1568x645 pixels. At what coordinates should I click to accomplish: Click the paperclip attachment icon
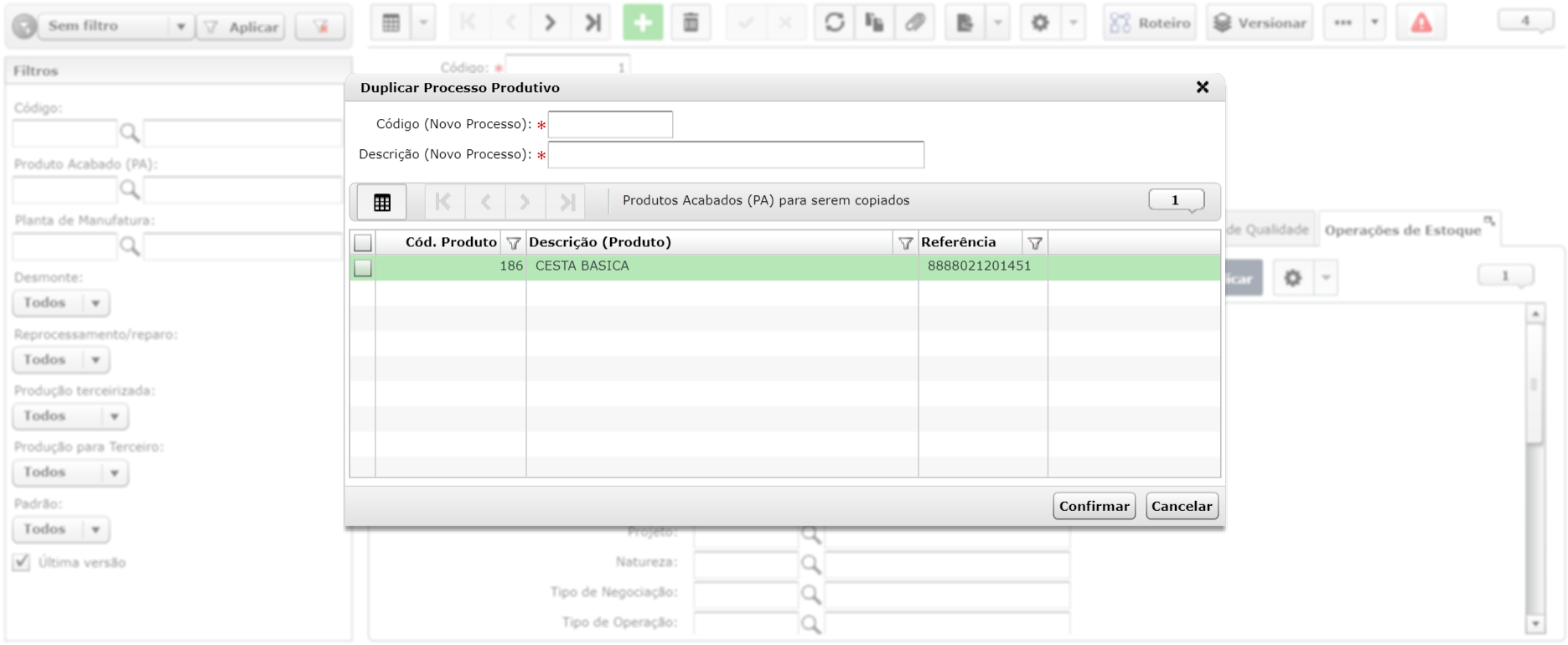point(915,23)
